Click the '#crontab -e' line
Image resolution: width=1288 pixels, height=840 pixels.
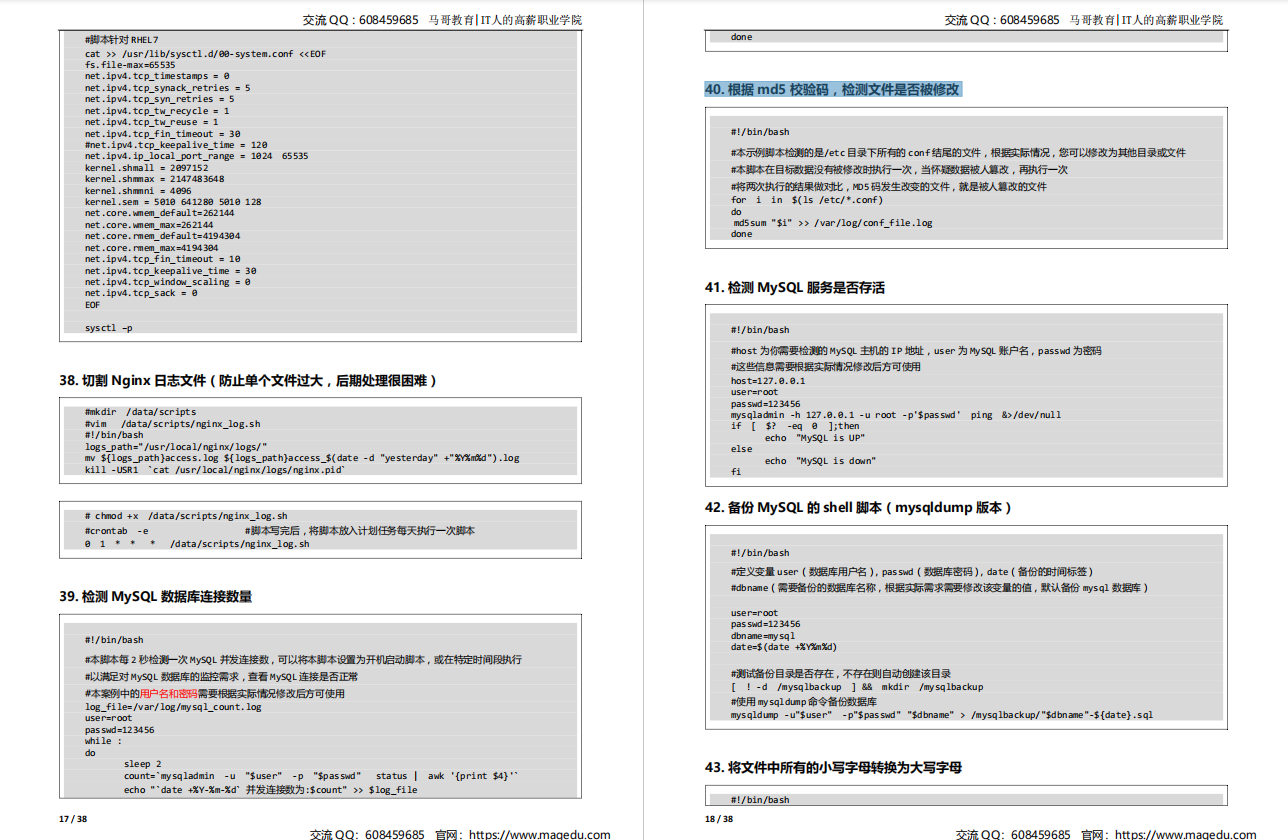click(x=280, y=531)
